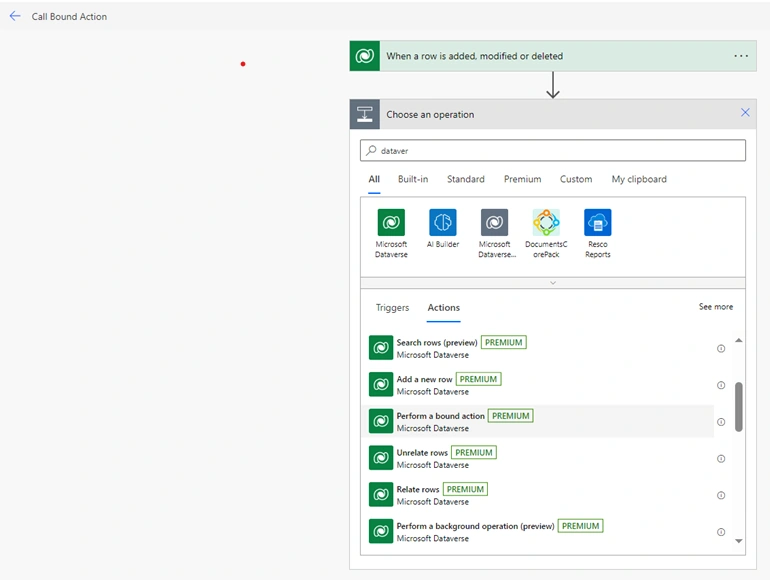Switch to the Premium tab

(522, 179)
